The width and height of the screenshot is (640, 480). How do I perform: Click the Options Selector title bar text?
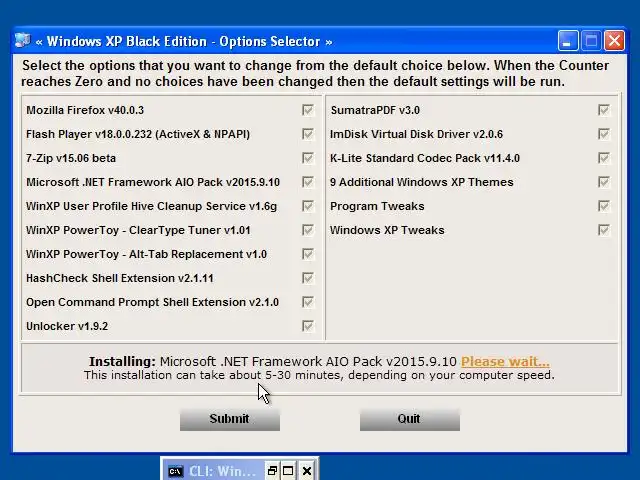tap(184, 41)
